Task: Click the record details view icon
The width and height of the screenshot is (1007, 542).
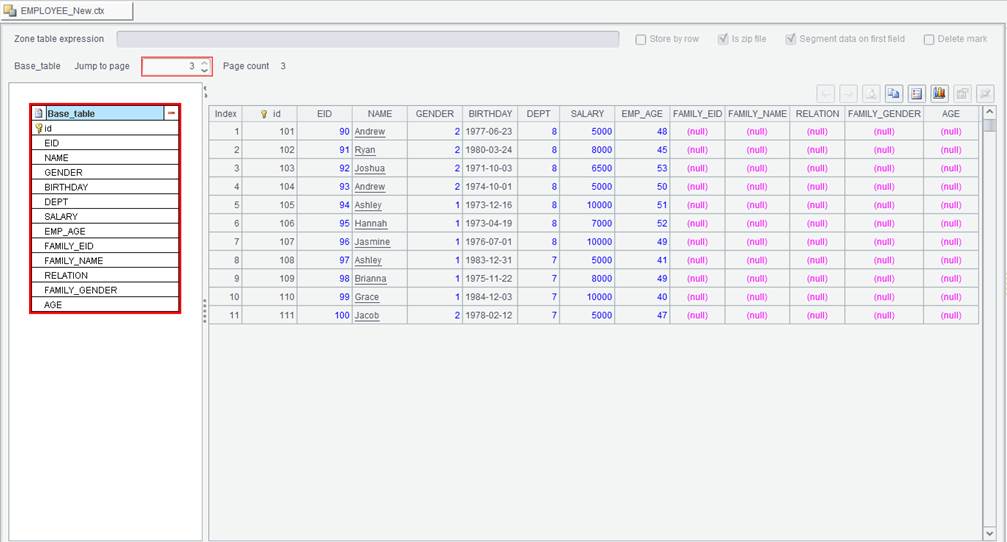Action: [x=916, y=94]
